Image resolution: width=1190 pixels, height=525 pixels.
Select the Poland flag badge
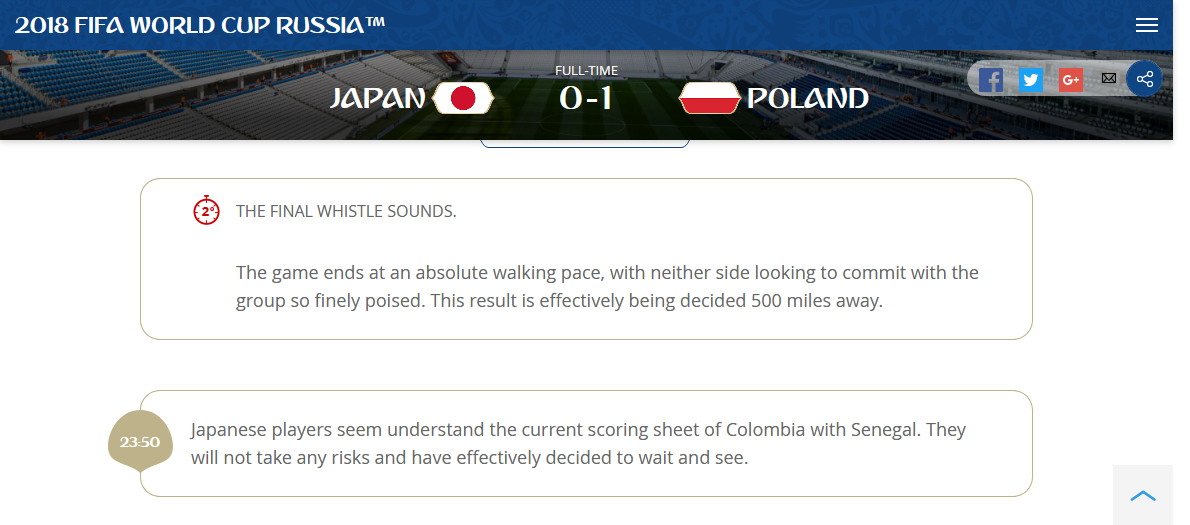[710, 98]
